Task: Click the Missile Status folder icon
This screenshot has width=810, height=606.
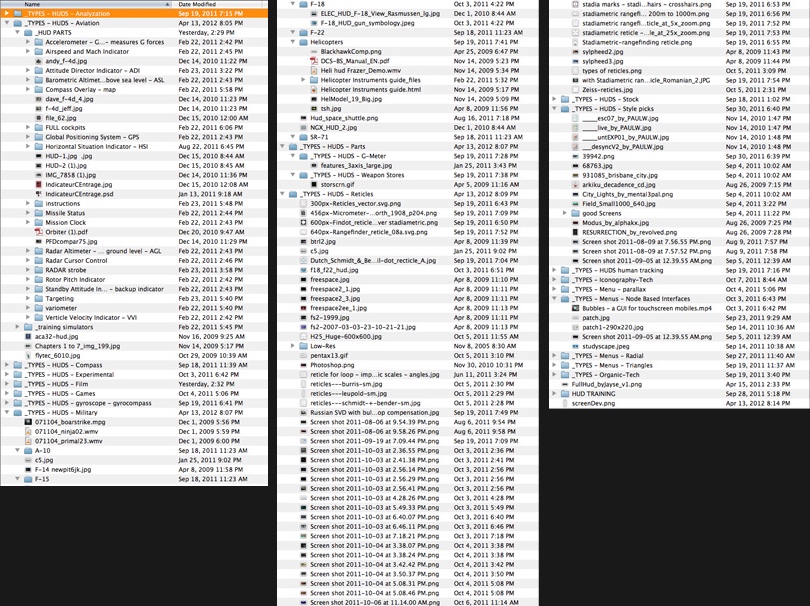Action: pos(39,213)
